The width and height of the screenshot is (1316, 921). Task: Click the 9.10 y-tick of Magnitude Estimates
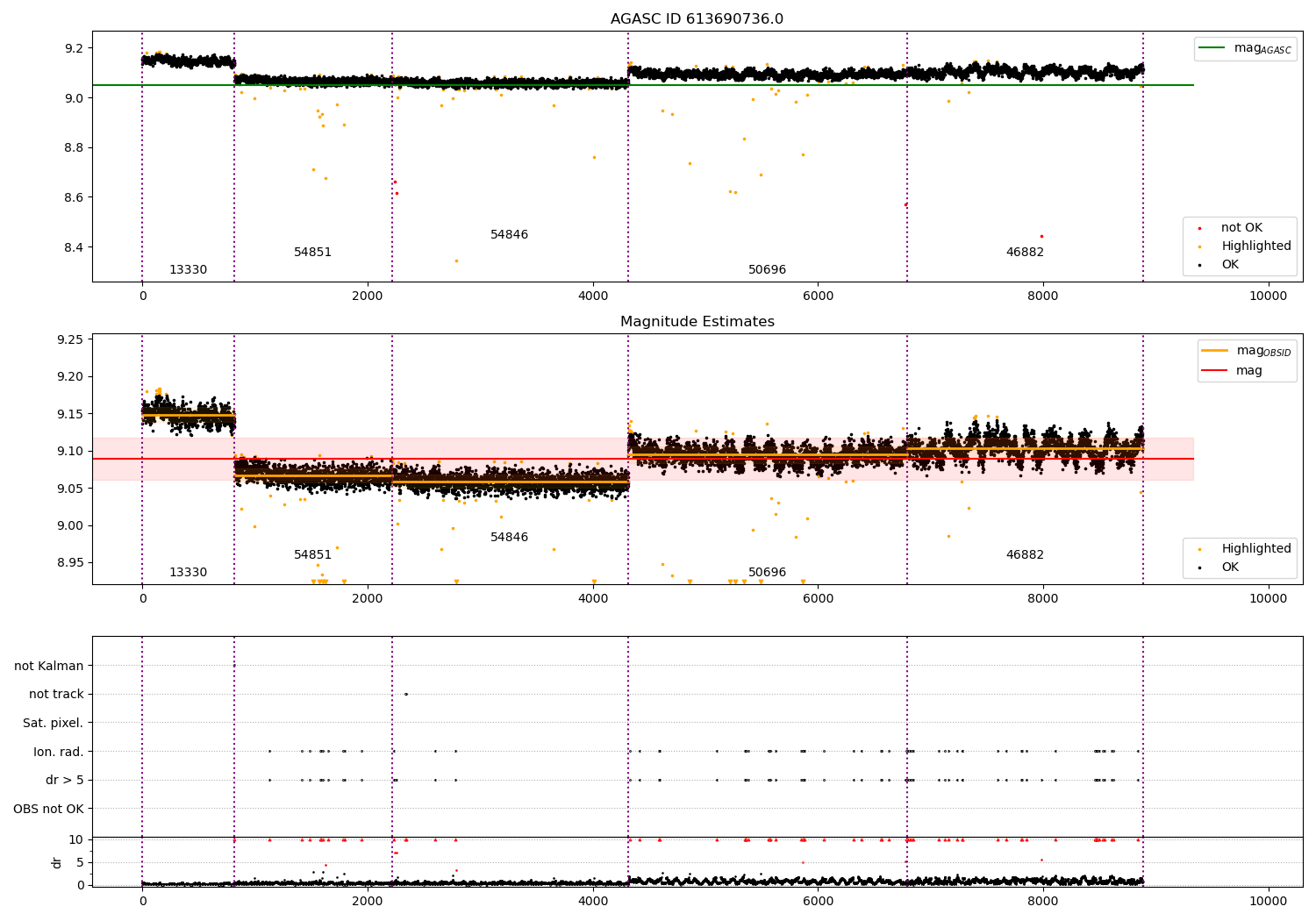pos(72,452)
